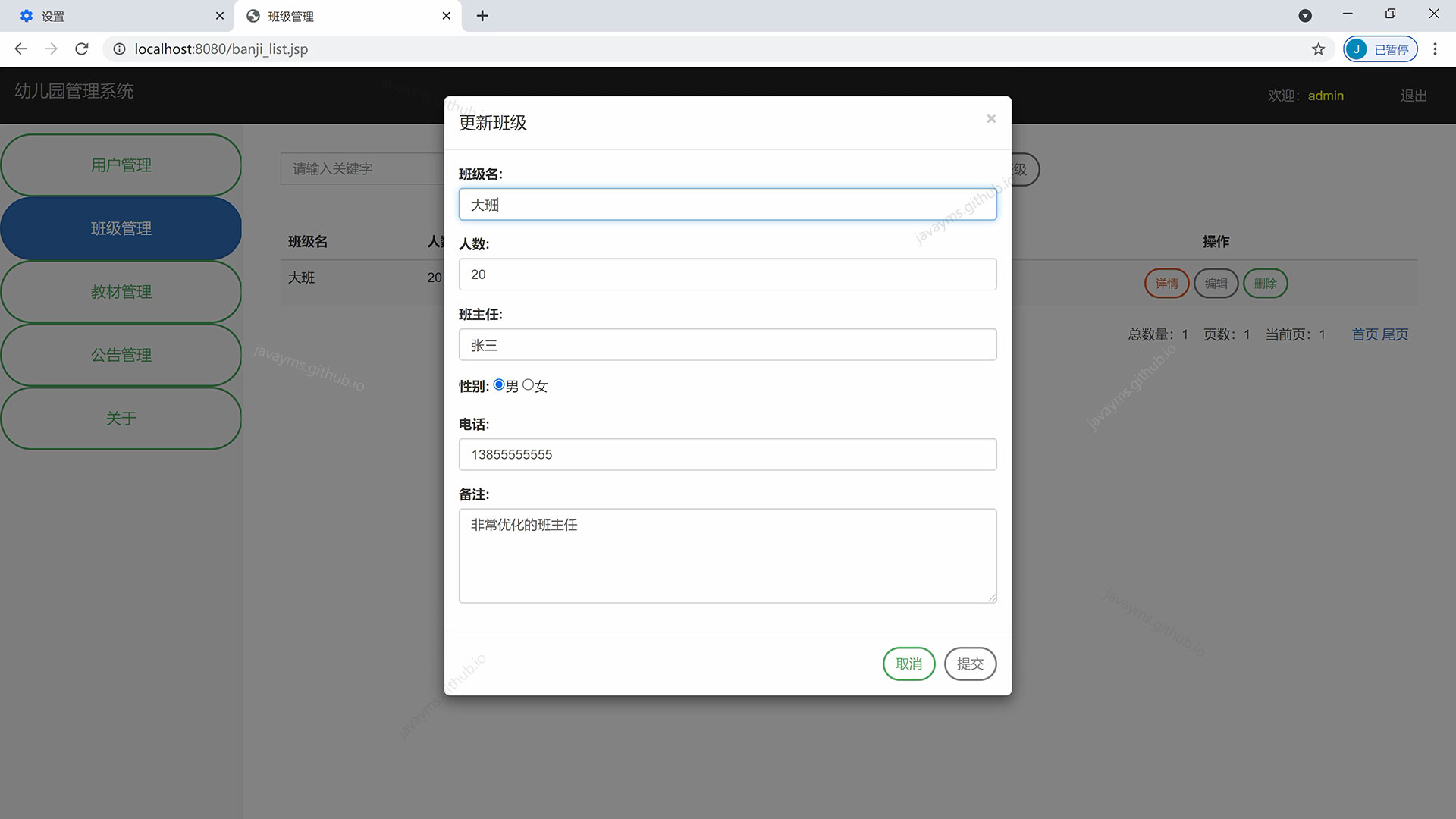The height and width of the screenshot is (819, 1456).
Task: Switch to the 设置 browser tab
Action: (x=114, y=16)
